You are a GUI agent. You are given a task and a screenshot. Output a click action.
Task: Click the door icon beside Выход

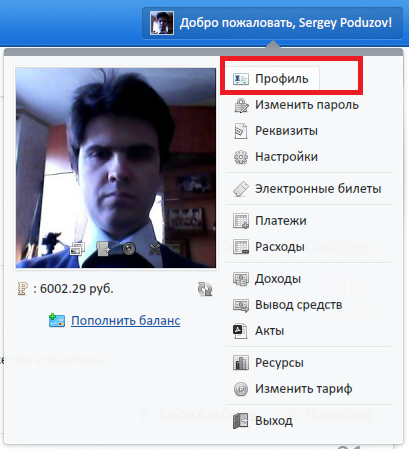pyautogui.click(x=240, y=421)
